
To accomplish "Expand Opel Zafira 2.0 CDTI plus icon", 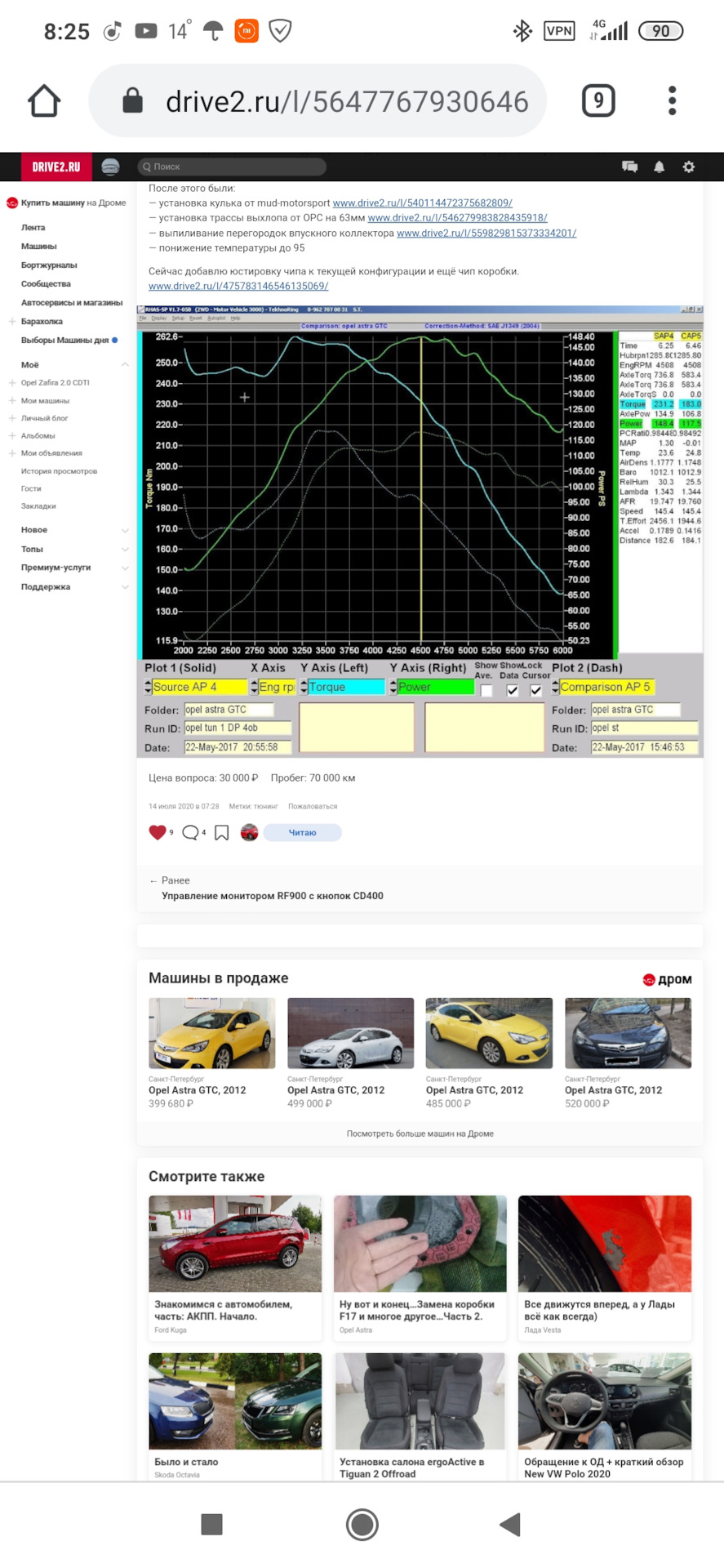I will pyautogui.click(x=12, y=383).
